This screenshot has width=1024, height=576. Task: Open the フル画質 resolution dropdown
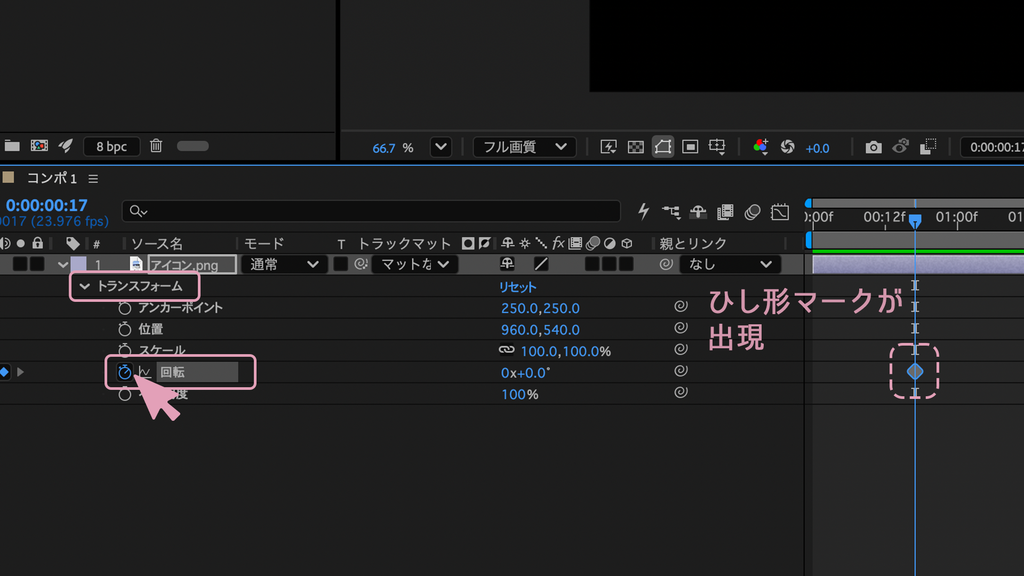[x=524, y=147]
